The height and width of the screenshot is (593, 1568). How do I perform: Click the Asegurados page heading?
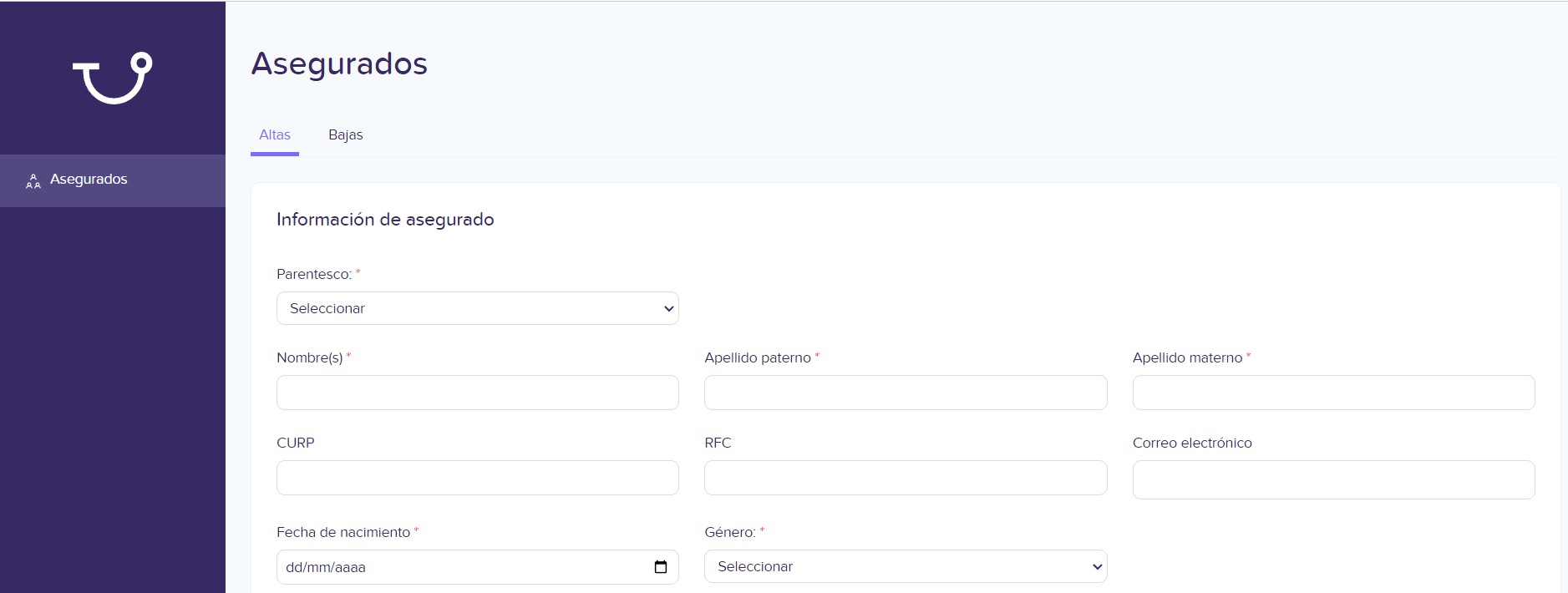coord(339,64)
